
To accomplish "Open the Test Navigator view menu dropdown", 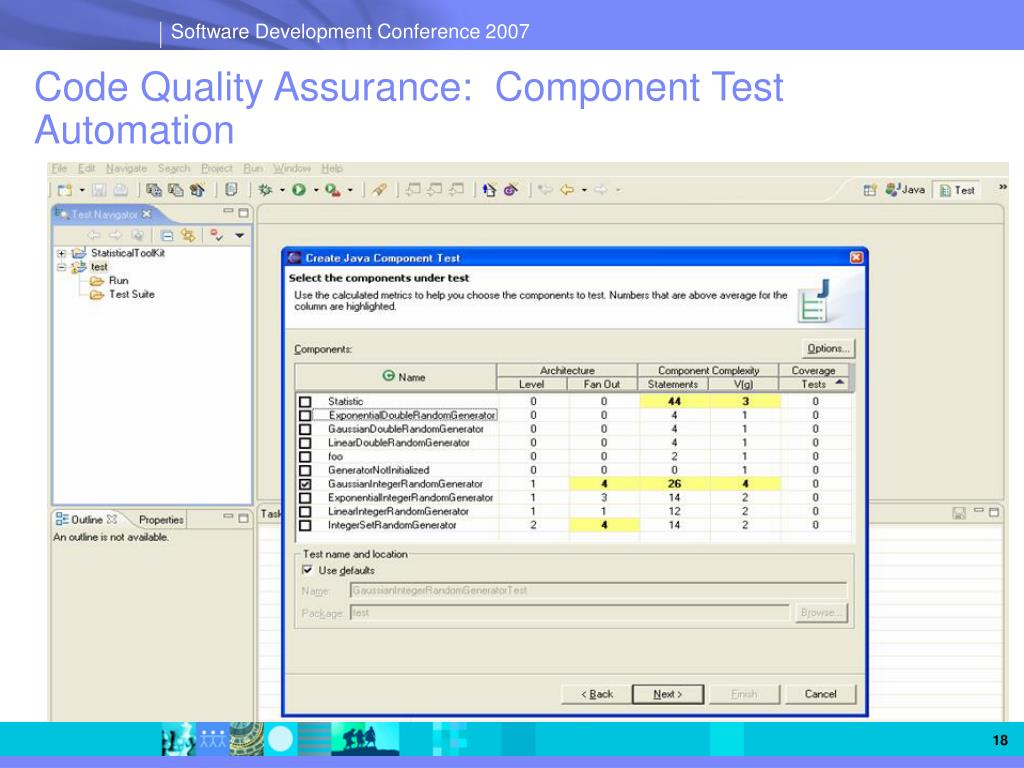I will pos(239,236).
